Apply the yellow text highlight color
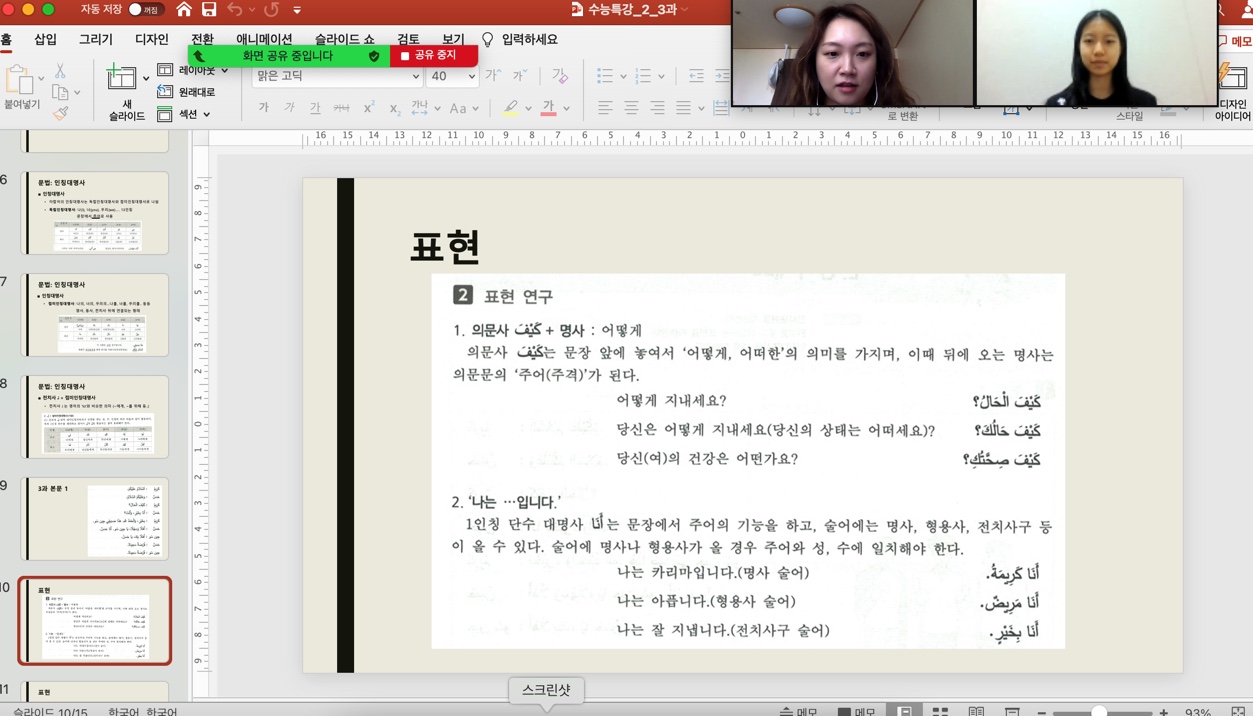The image size is (1253, 716). [x=511, y=108]
